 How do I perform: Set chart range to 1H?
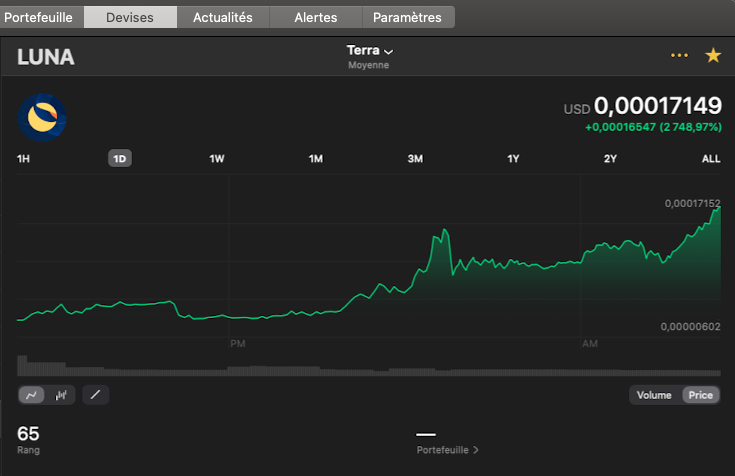[x=23, y=159]
